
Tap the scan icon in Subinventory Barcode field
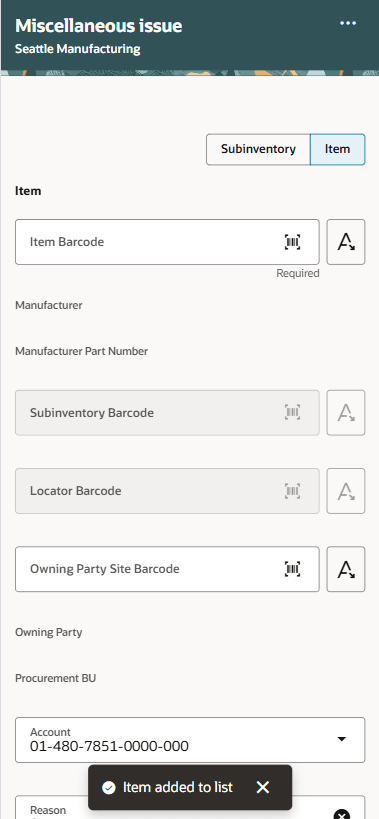click(293, 413)
